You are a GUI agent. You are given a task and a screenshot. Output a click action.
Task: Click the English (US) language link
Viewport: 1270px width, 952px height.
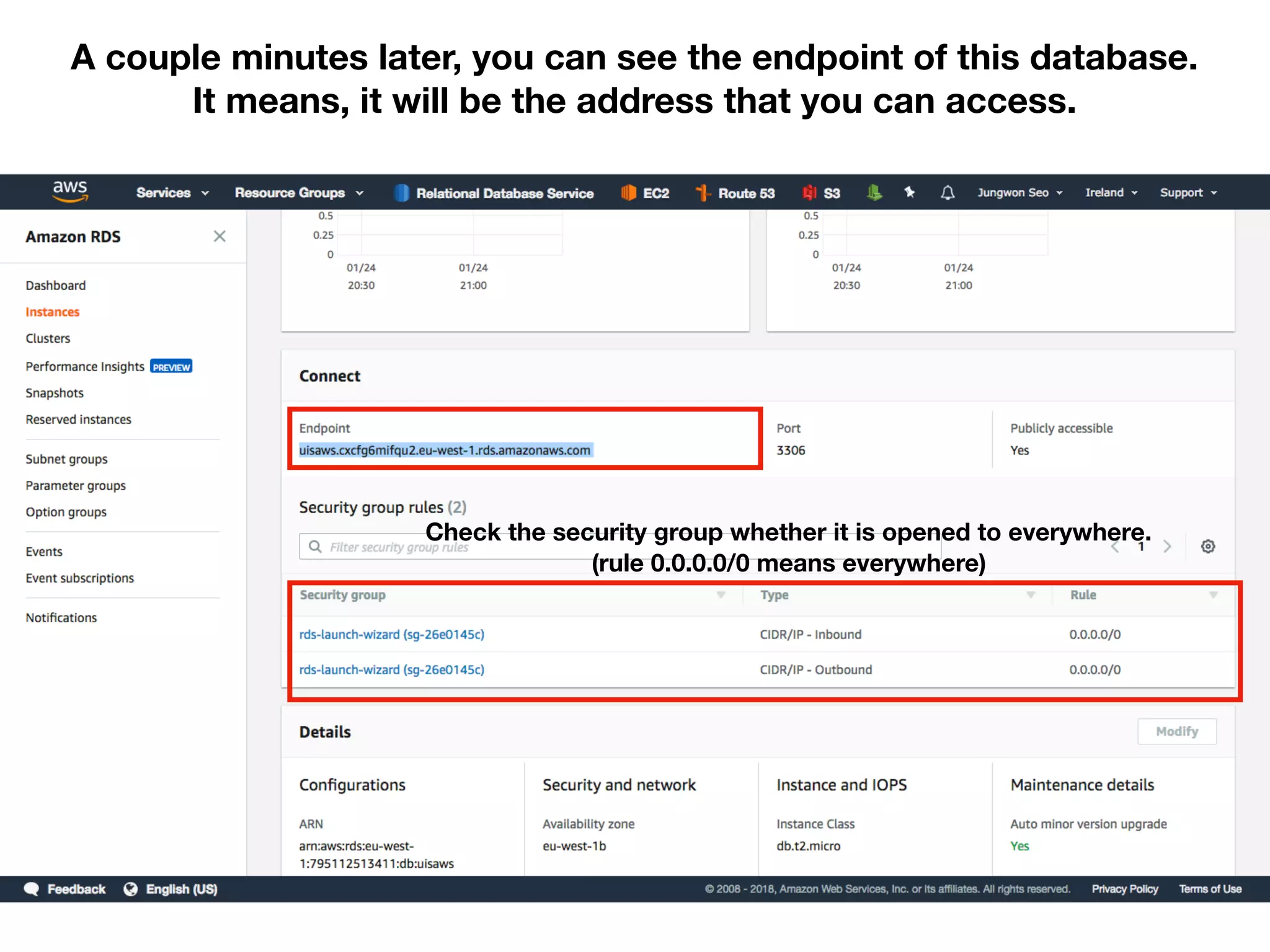[182, 889]
